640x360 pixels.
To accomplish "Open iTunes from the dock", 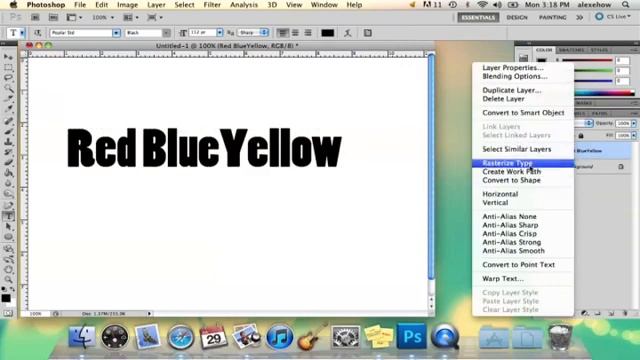I will point(280,337).
